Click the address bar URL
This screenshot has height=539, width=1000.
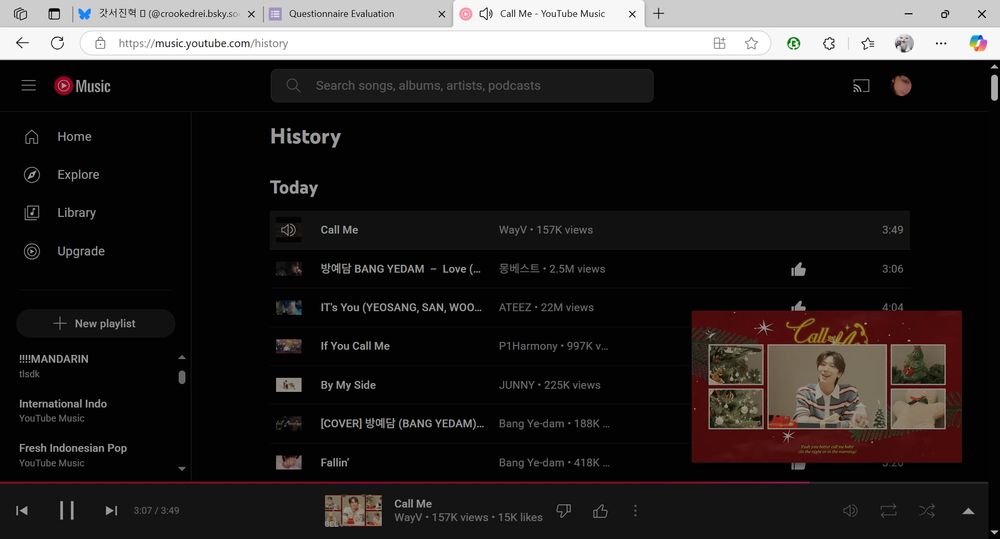point(203,43)
